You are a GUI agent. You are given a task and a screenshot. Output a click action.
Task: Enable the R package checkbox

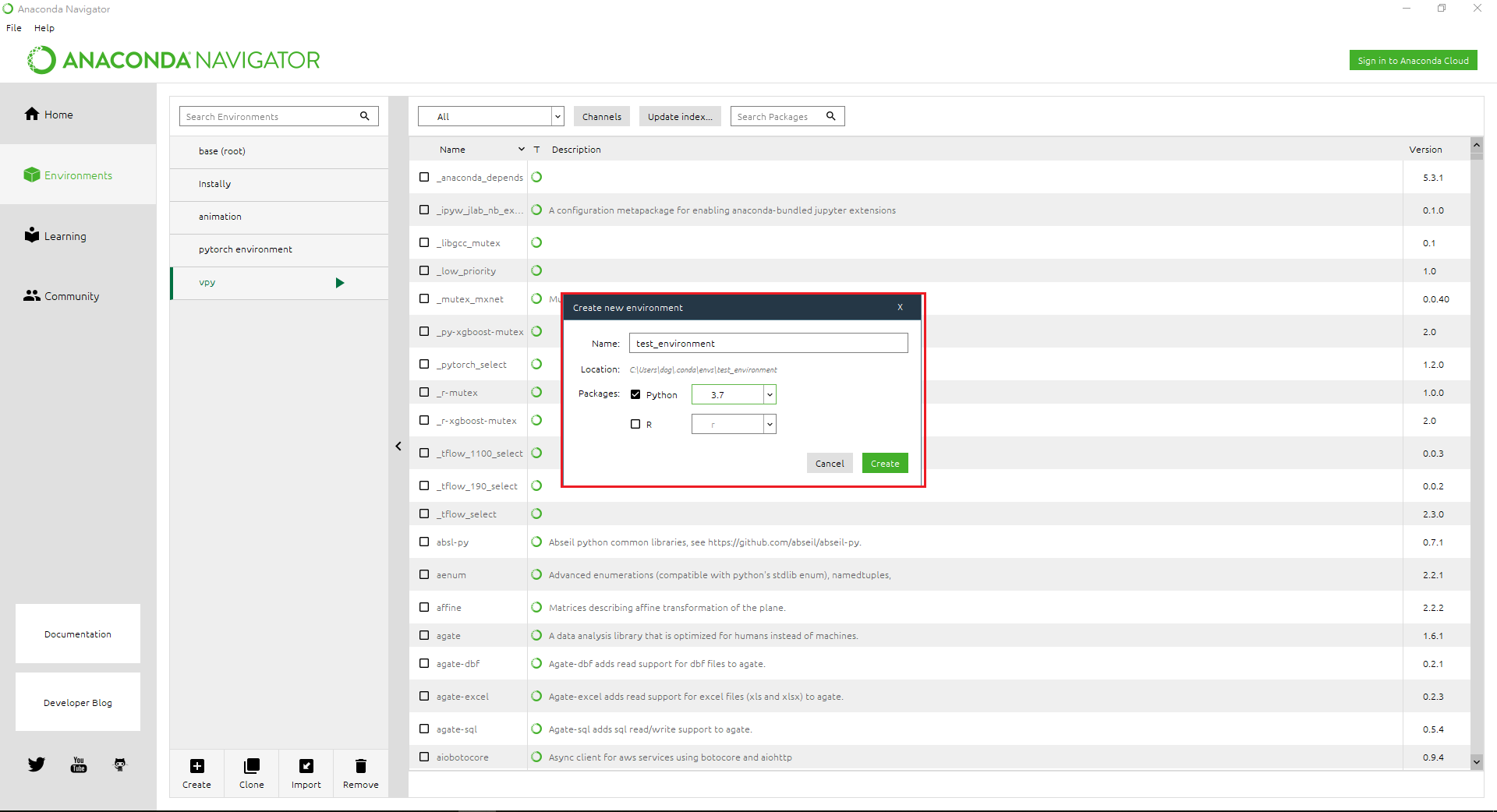click(x=635, y=424)
